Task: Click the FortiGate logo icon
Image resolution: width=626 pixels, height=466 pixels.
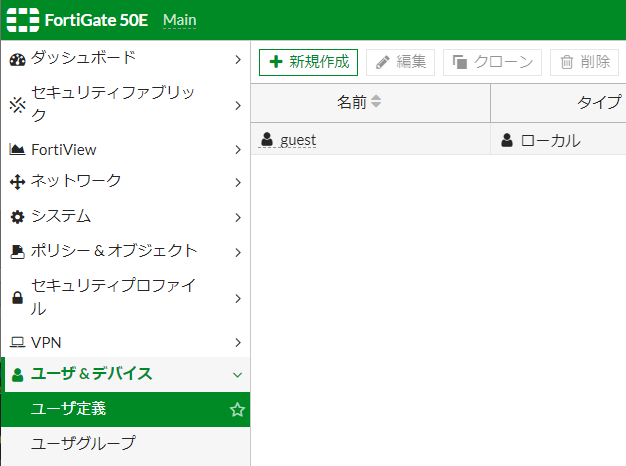Action: coord(23,20)
